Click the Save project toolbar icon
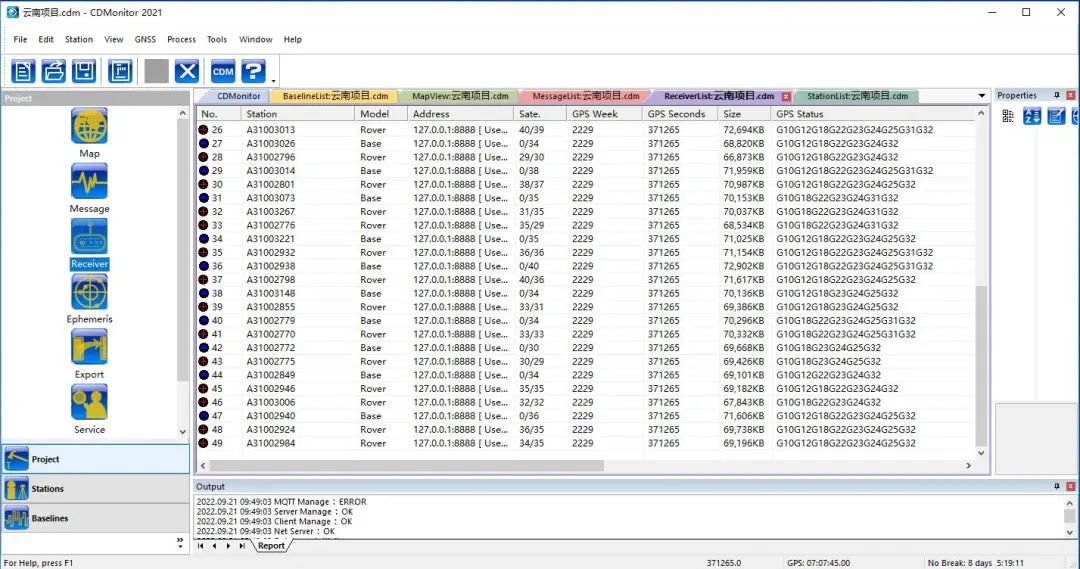This screenshot has height=569, width=1080. point(84,71)
